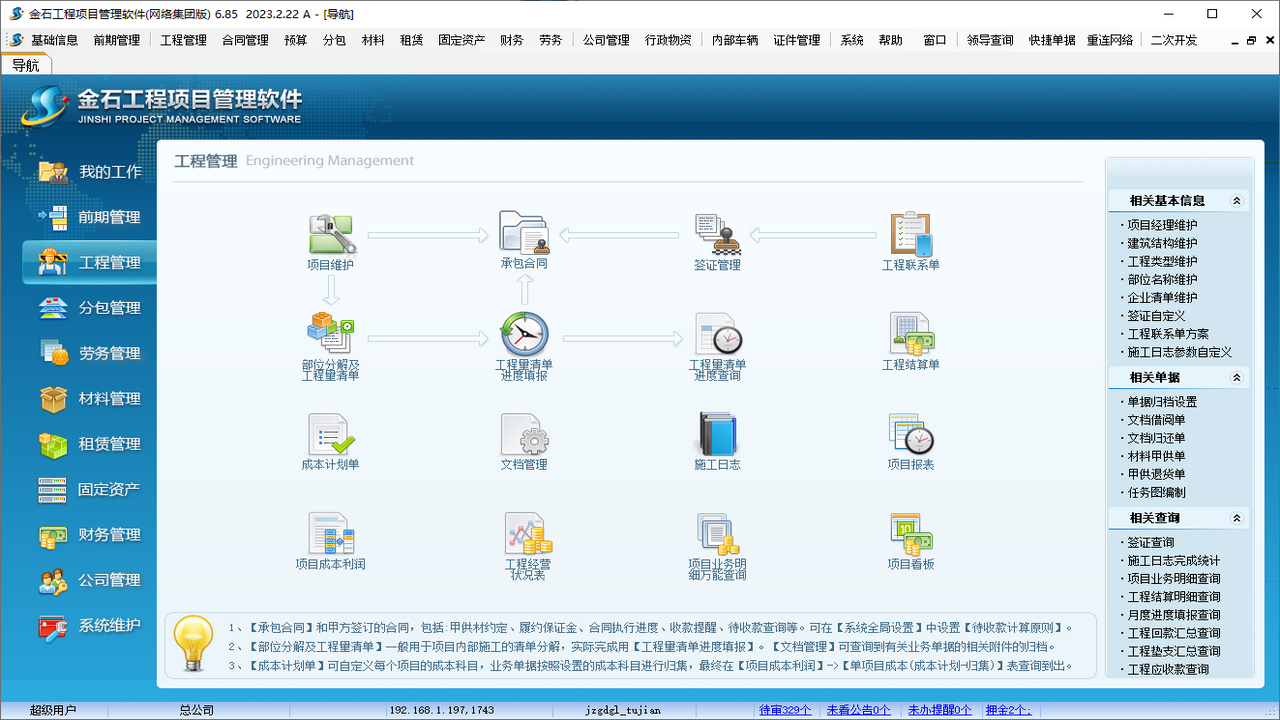Screen dimensions: 1280x720
Task: Open the 项目成本利润 icon
Action: pos(331,533)
